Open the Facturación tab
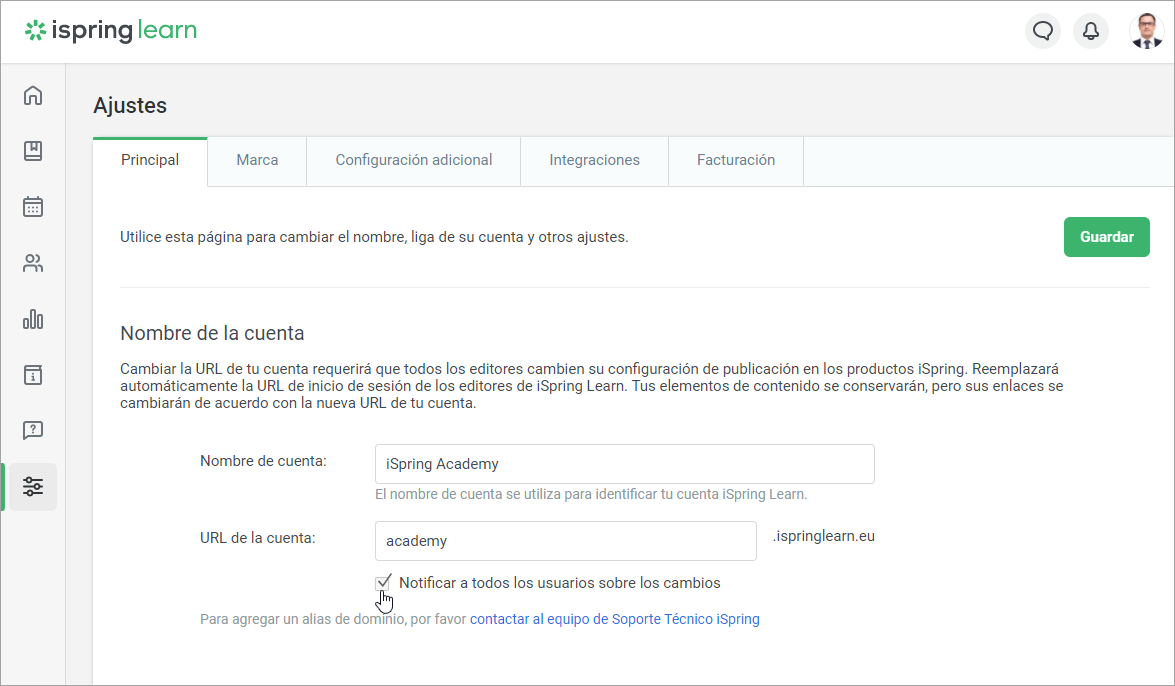 736,160
